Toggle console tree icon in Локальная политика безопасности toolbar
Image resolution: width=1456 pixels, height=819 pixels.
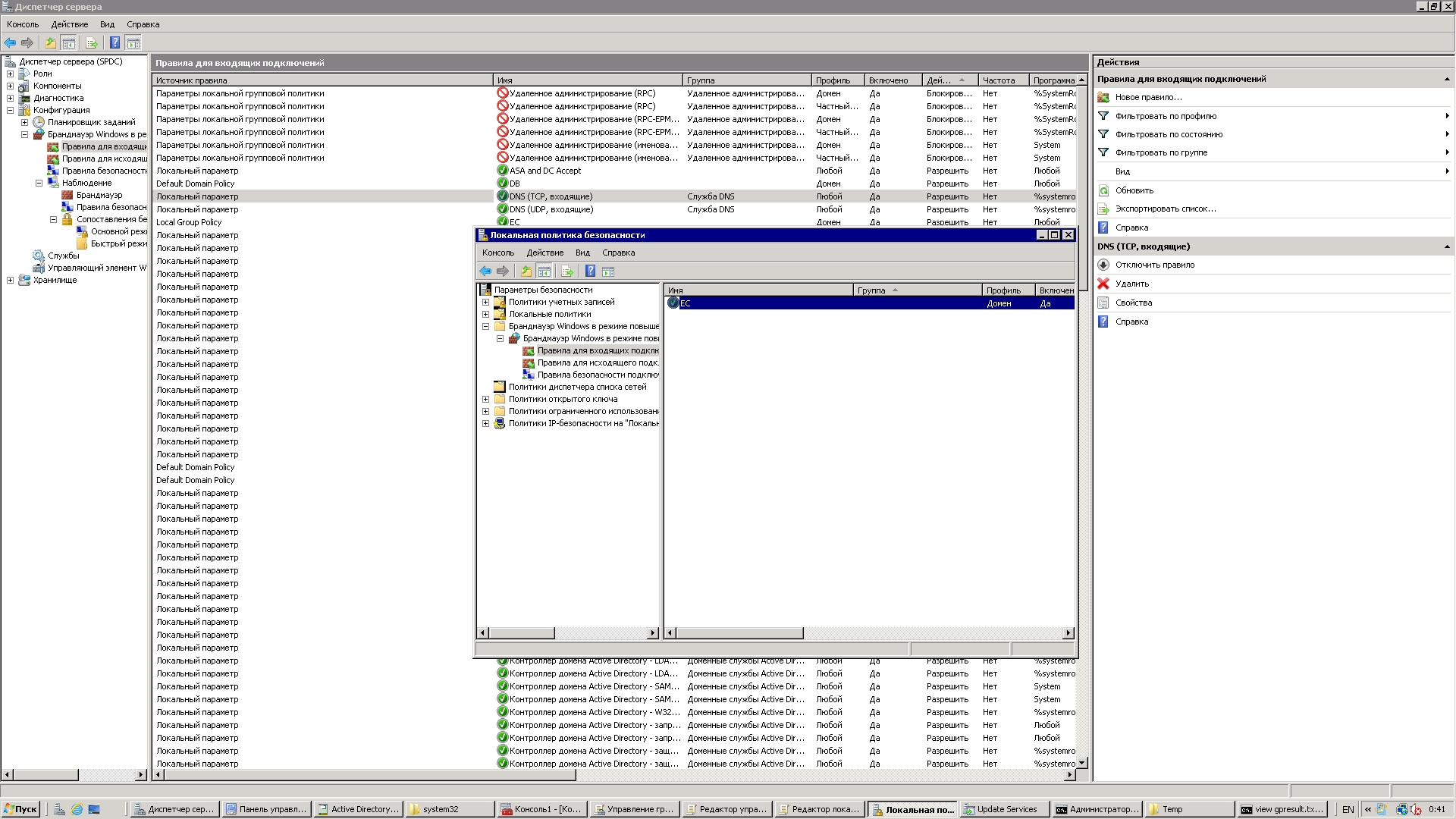(x=544, y=271)
